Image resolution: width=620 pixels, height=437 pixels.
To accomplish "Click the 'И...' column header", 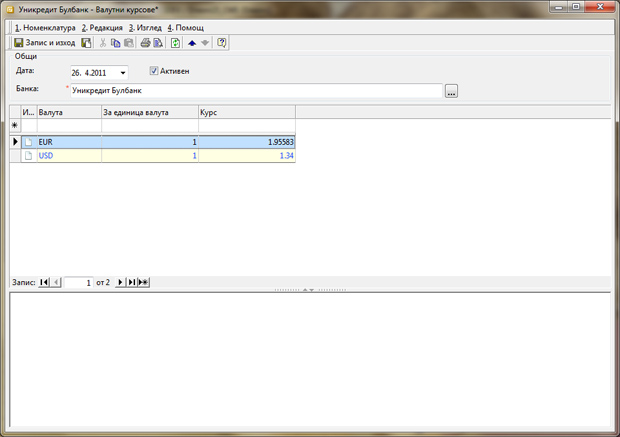I will point(28,112).
